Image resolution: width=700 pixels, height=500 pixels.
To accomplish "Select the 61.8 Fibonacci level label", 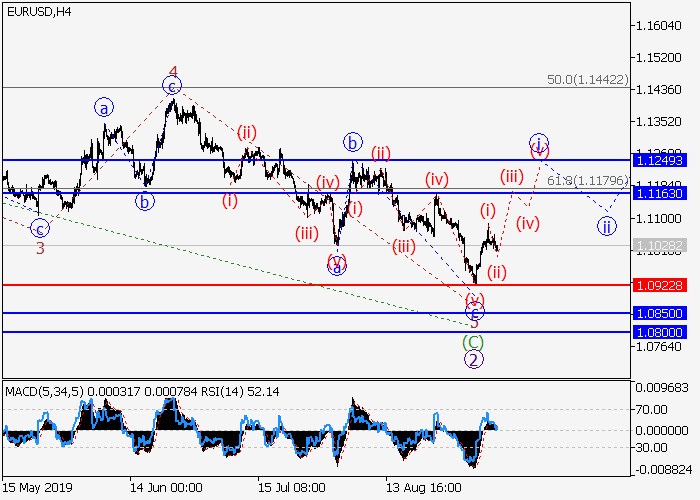I will (589, 181).
